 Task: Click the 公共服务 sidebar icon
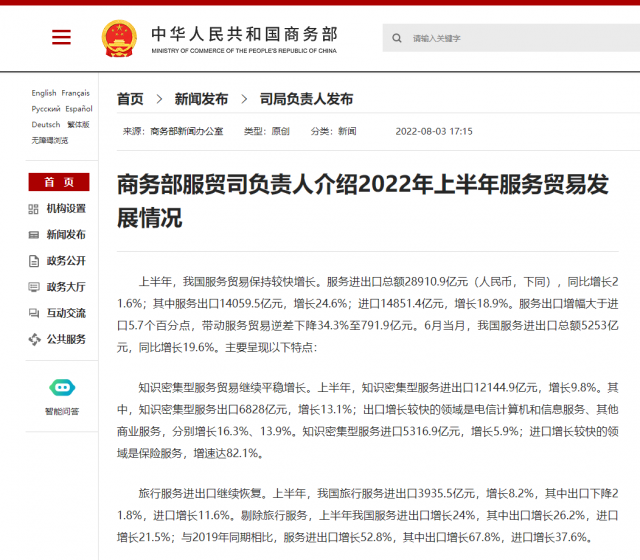pos(34,339)
